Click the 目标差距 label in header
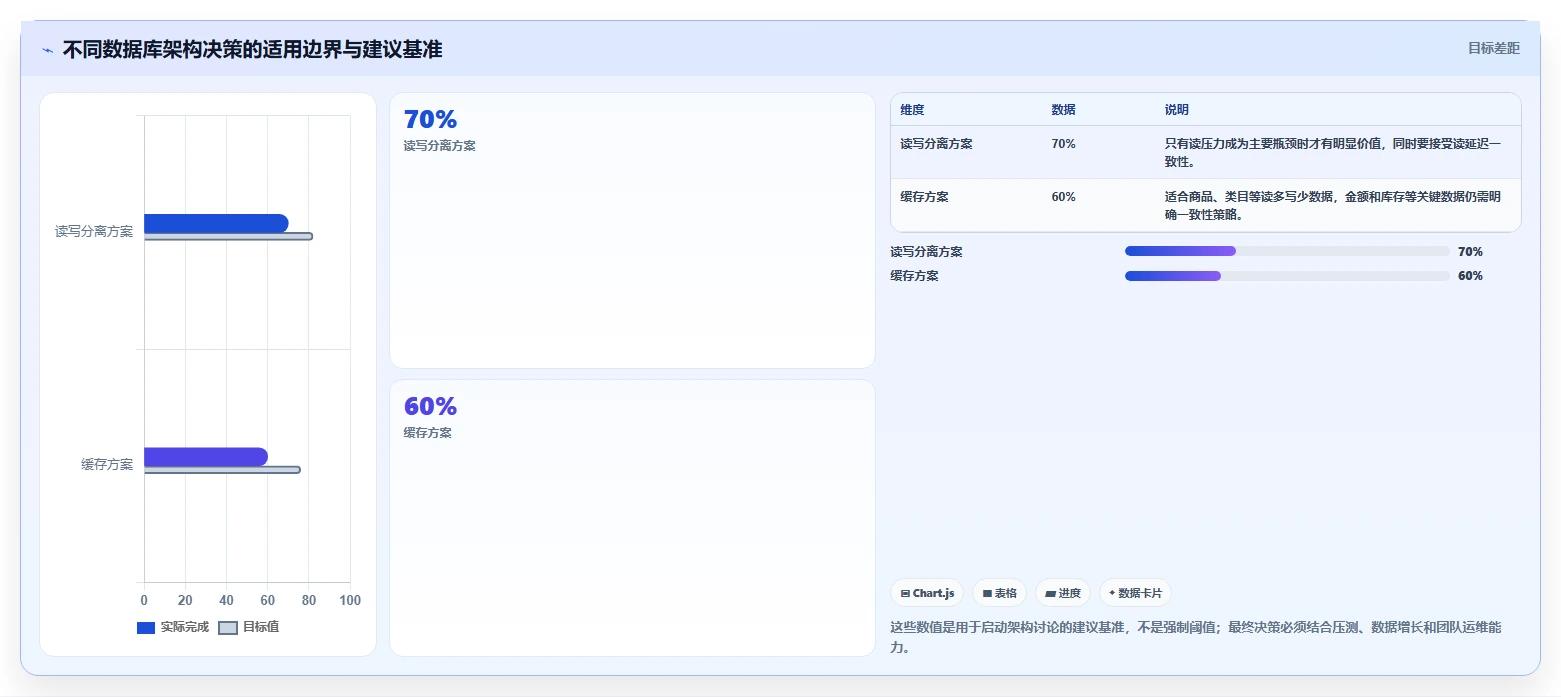Viewport: 1561px width, 697px height. [1494, 48]
